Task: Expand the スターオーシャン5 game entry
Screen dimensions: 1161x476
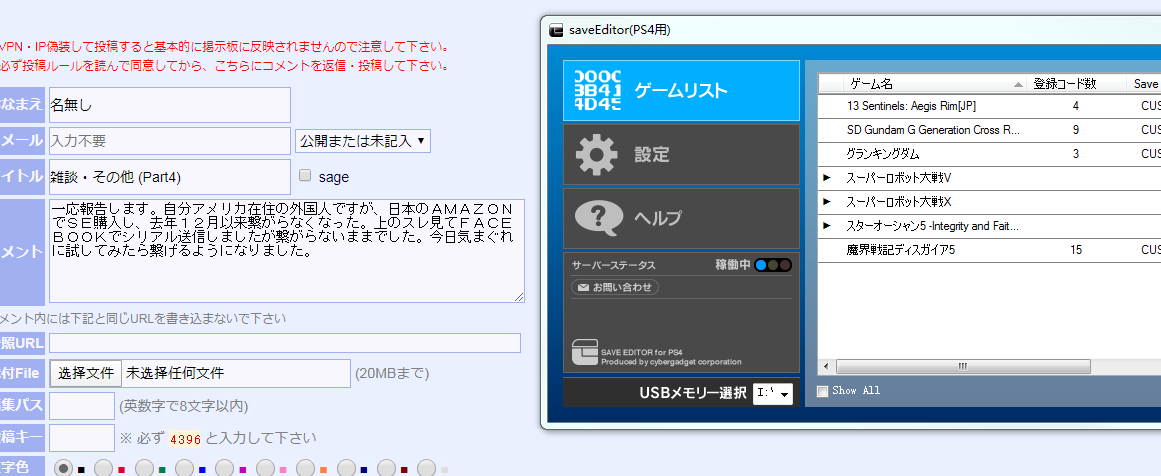Action: [x=827, y=226]
